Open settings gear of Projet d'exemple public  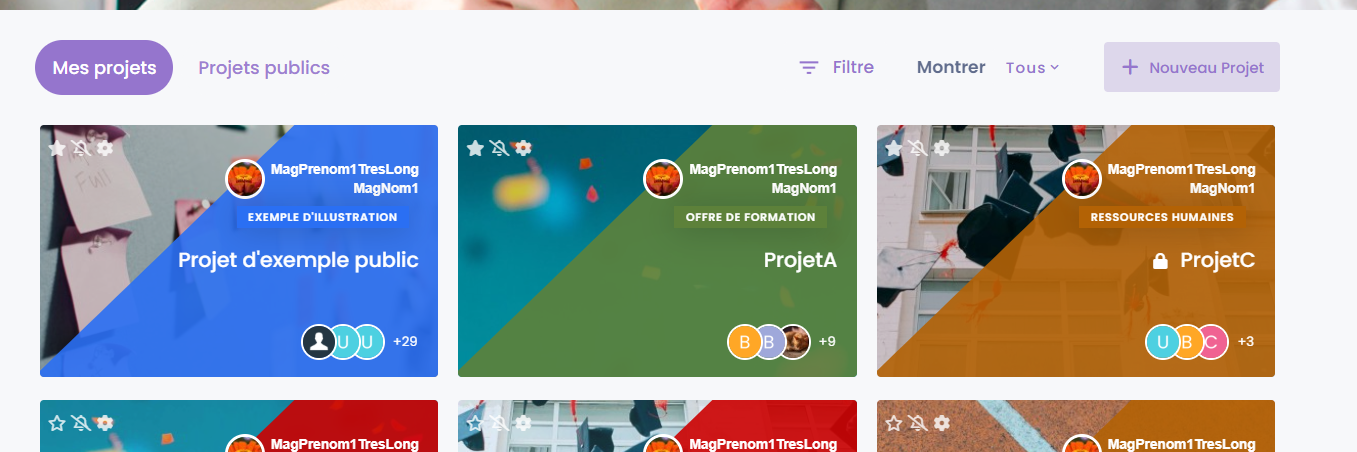[105, 148]
